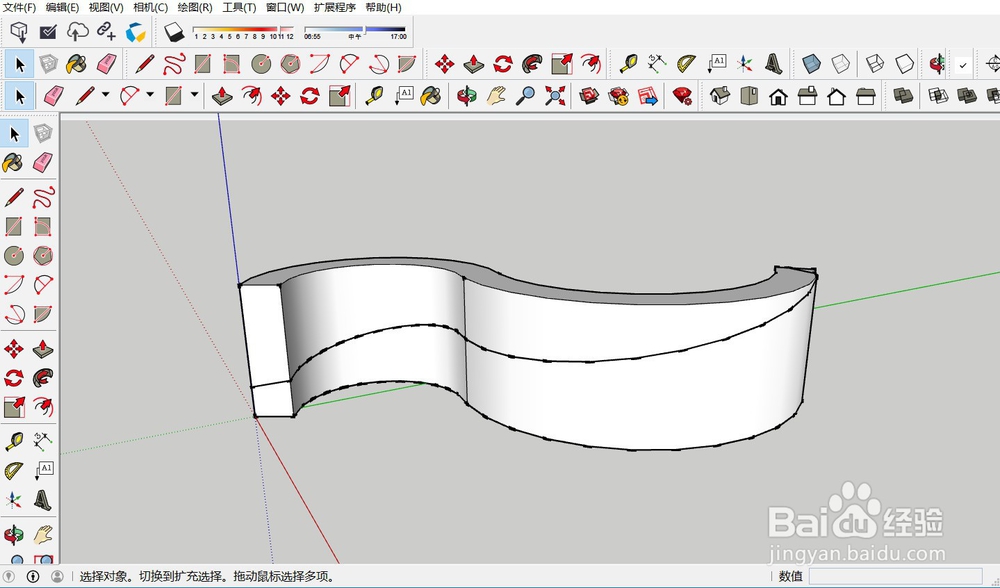Open the 扩展程序 menu

coord(335,8)
